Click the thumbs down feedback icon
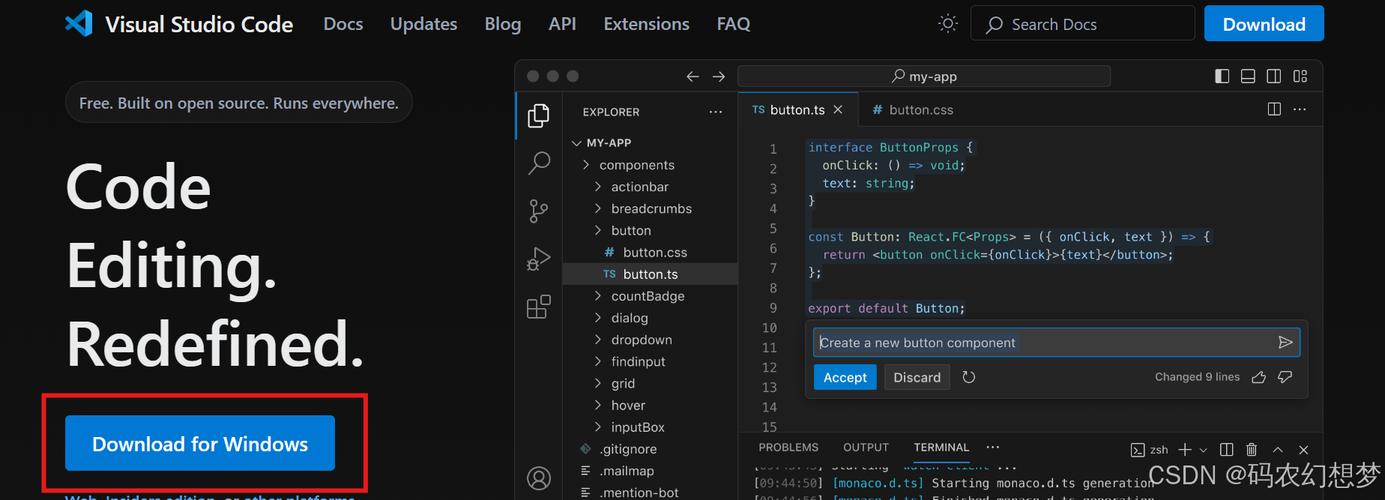1385x500 pixels. click(x=1285, y=377)
